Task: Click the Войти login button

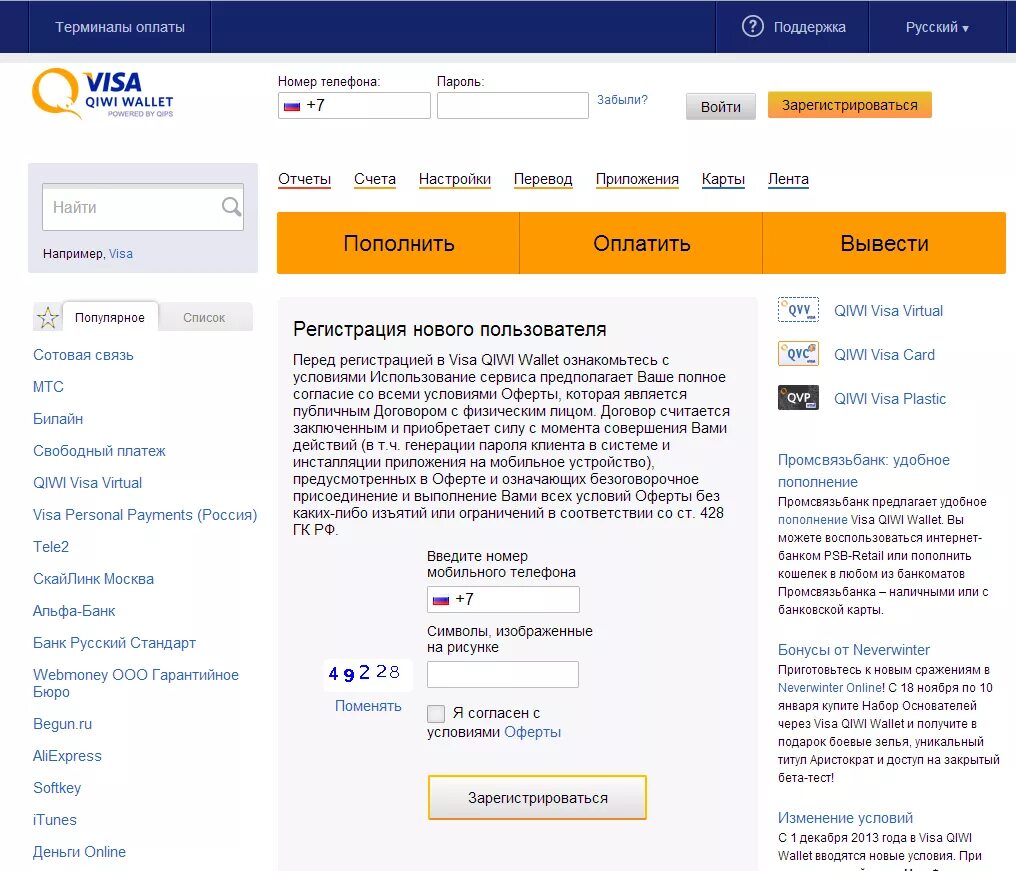Action: 721,107
